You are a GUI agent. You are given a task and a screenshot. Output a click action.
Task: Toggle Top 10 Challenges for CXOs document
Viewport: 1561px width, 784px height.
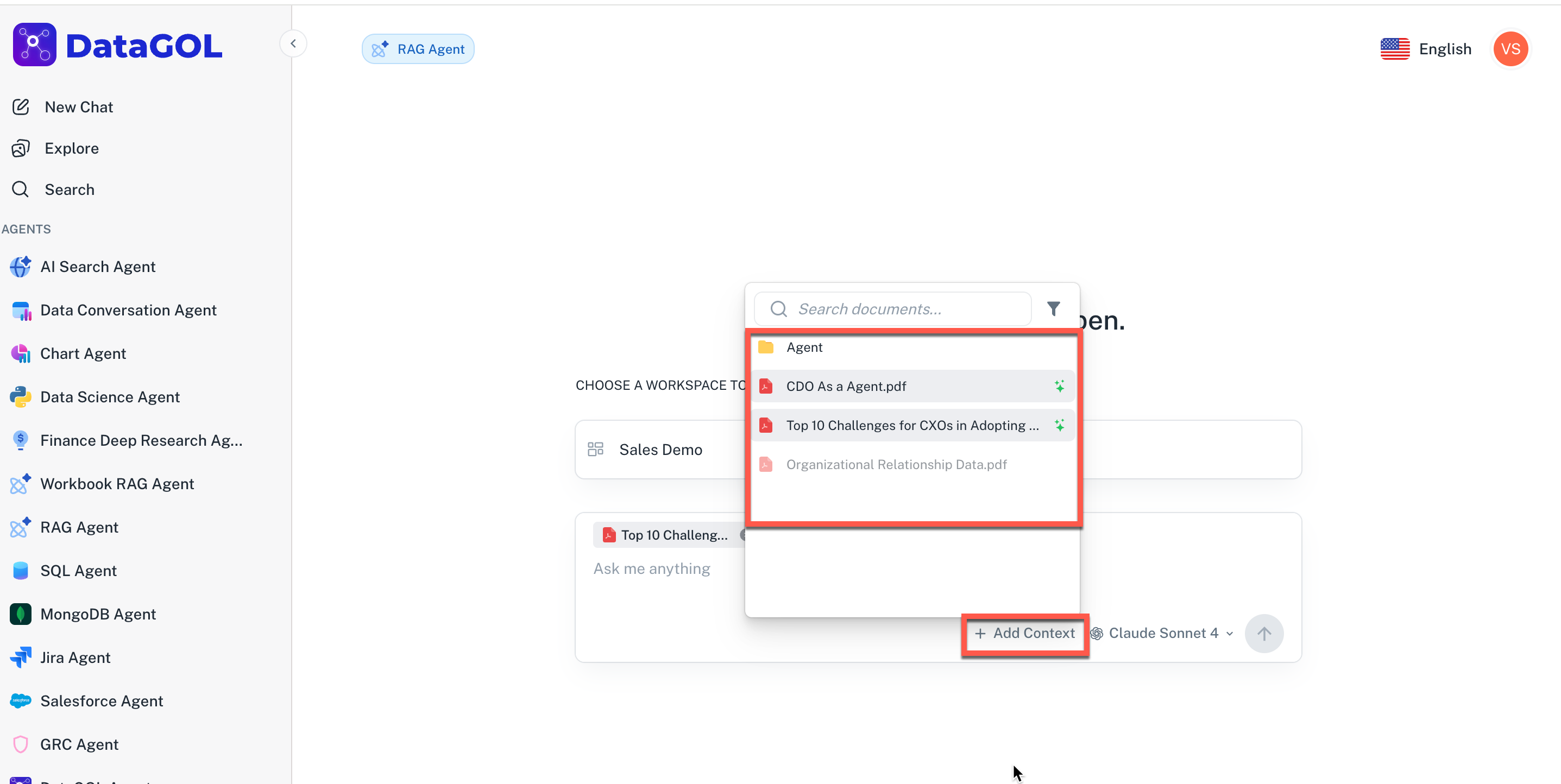pos(912,425)
